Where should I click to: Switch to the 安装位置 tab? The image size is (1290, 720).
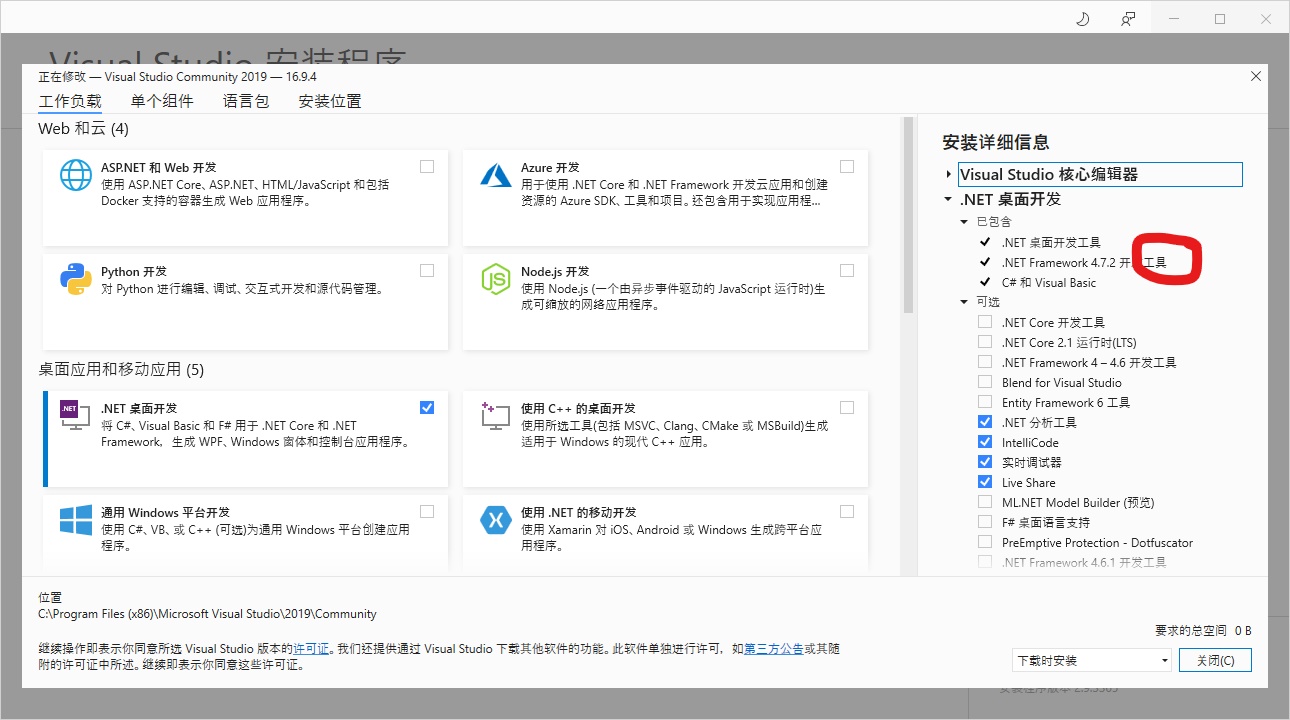330,101
